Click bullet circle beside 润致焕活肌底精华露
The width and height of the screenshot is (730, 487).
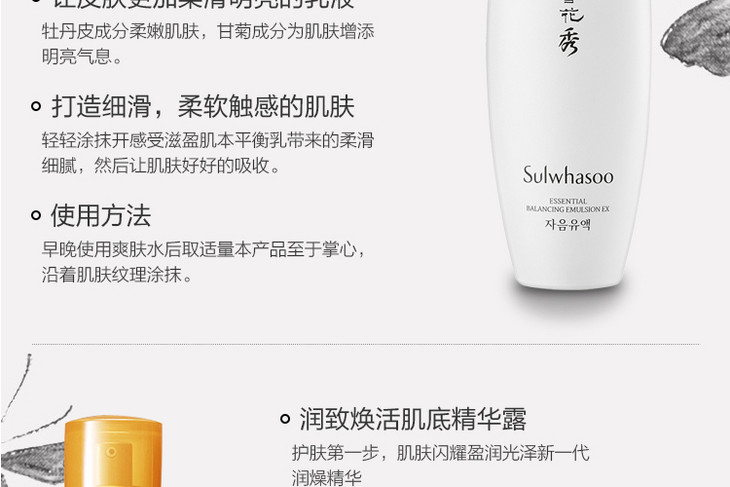click(285, 419)
